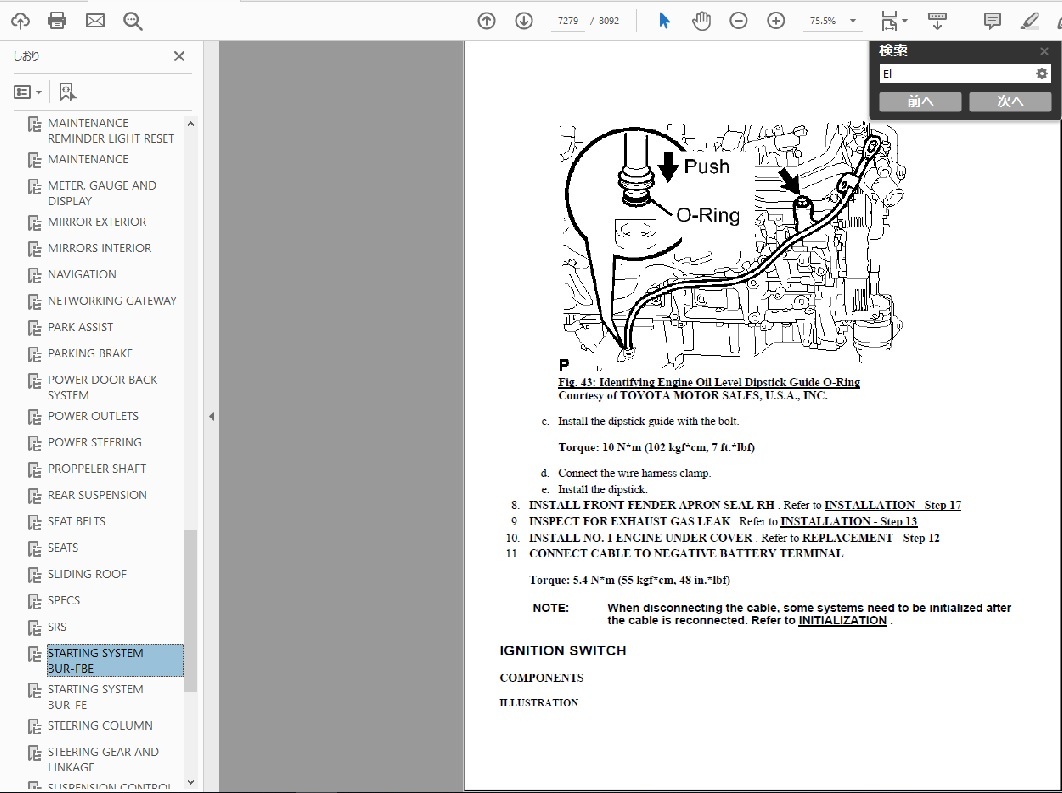Screen dimensions: 1062x793
Task: Open the SRS bookmark
Action: 57,627
